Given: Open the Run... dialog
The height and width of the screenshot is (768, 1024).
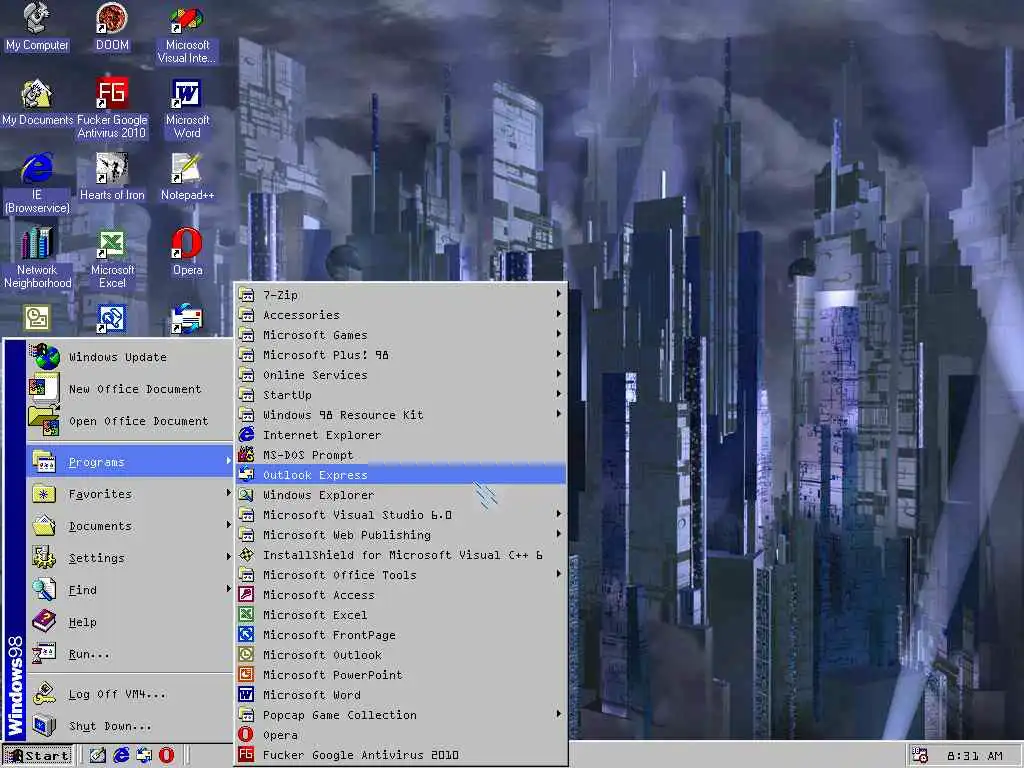Looking at the screenshot, I should coord(130,654).
